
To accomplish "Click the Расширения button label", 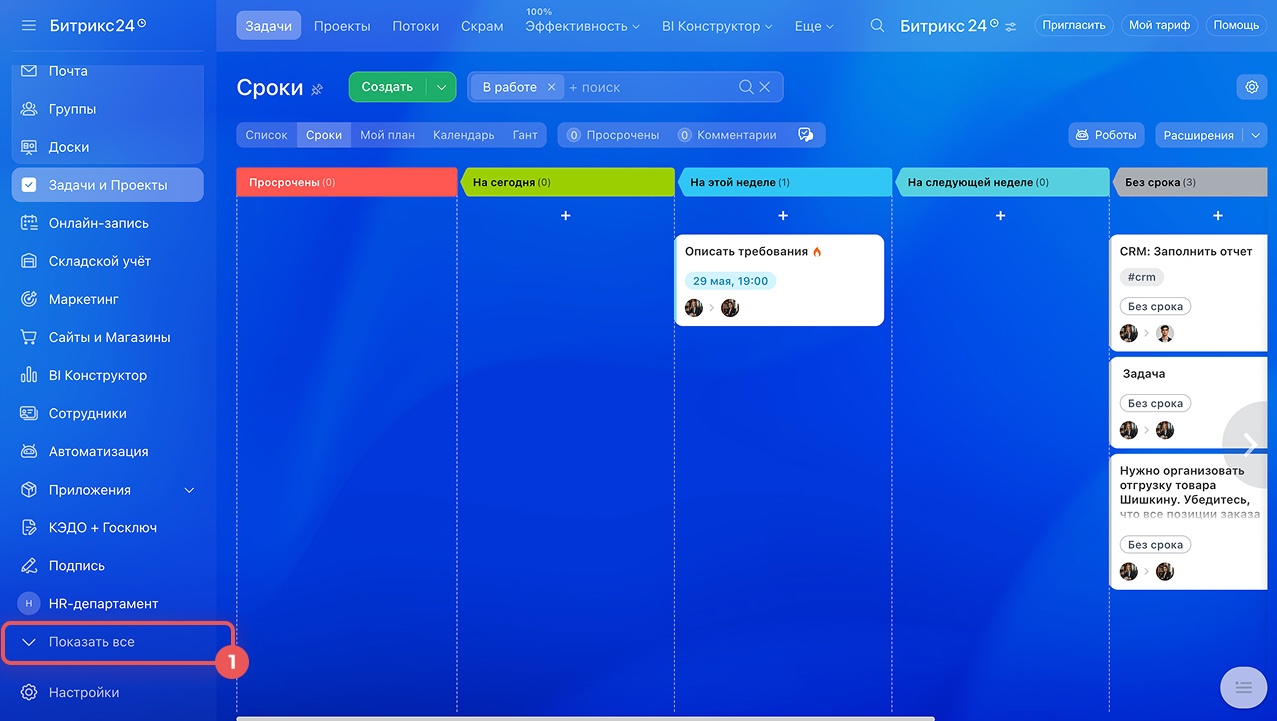I will [1199, 135].
